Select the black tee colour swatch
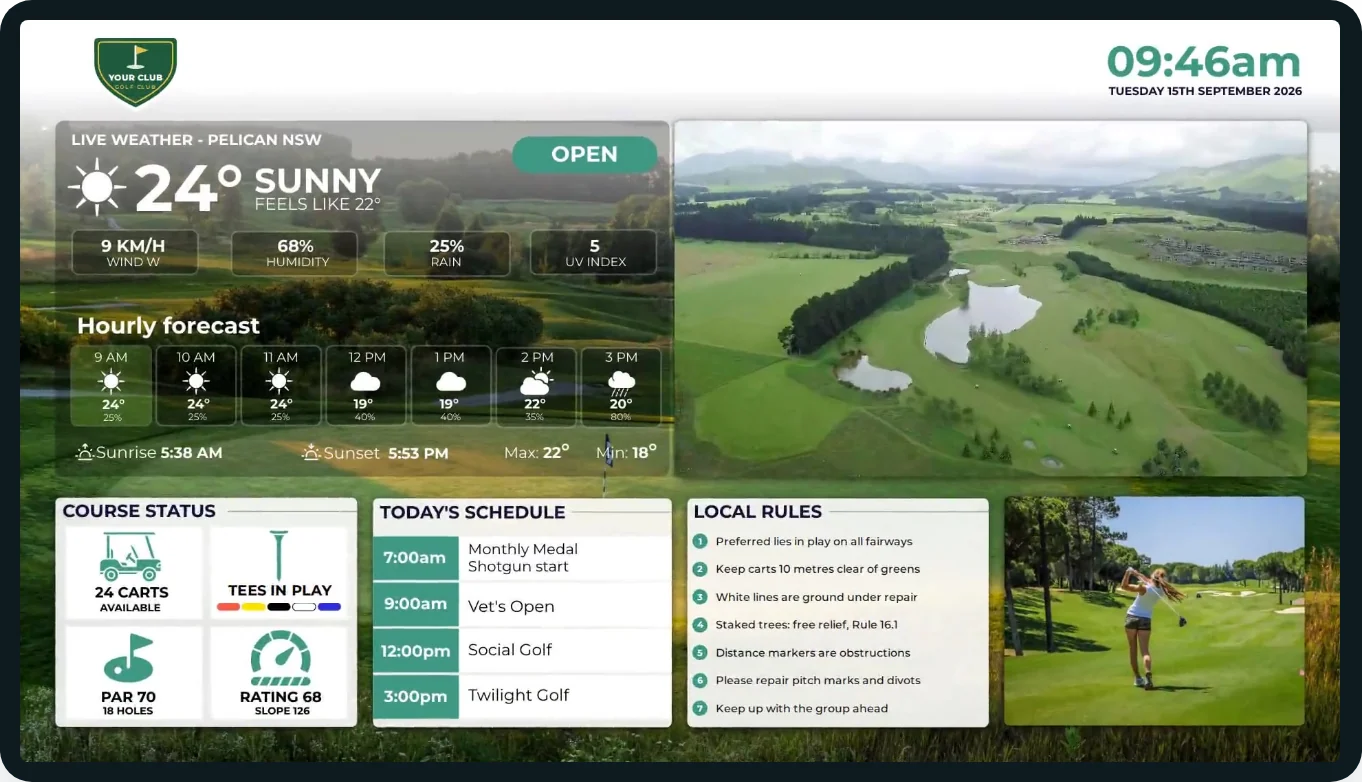Viewport: 1362px width, 782px height. pos(279,607)
